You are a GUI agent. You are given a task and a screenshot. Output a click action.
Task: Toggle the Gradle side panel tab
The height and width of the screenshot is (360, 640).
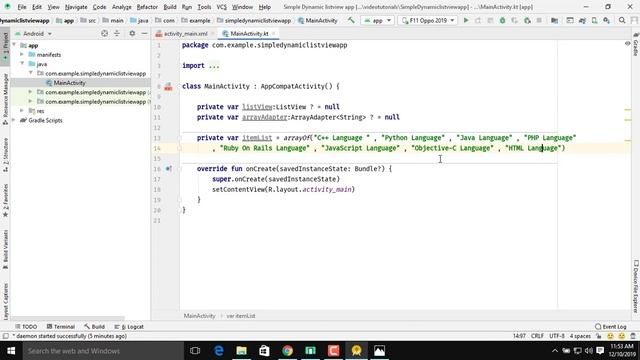tap(636, 45)
